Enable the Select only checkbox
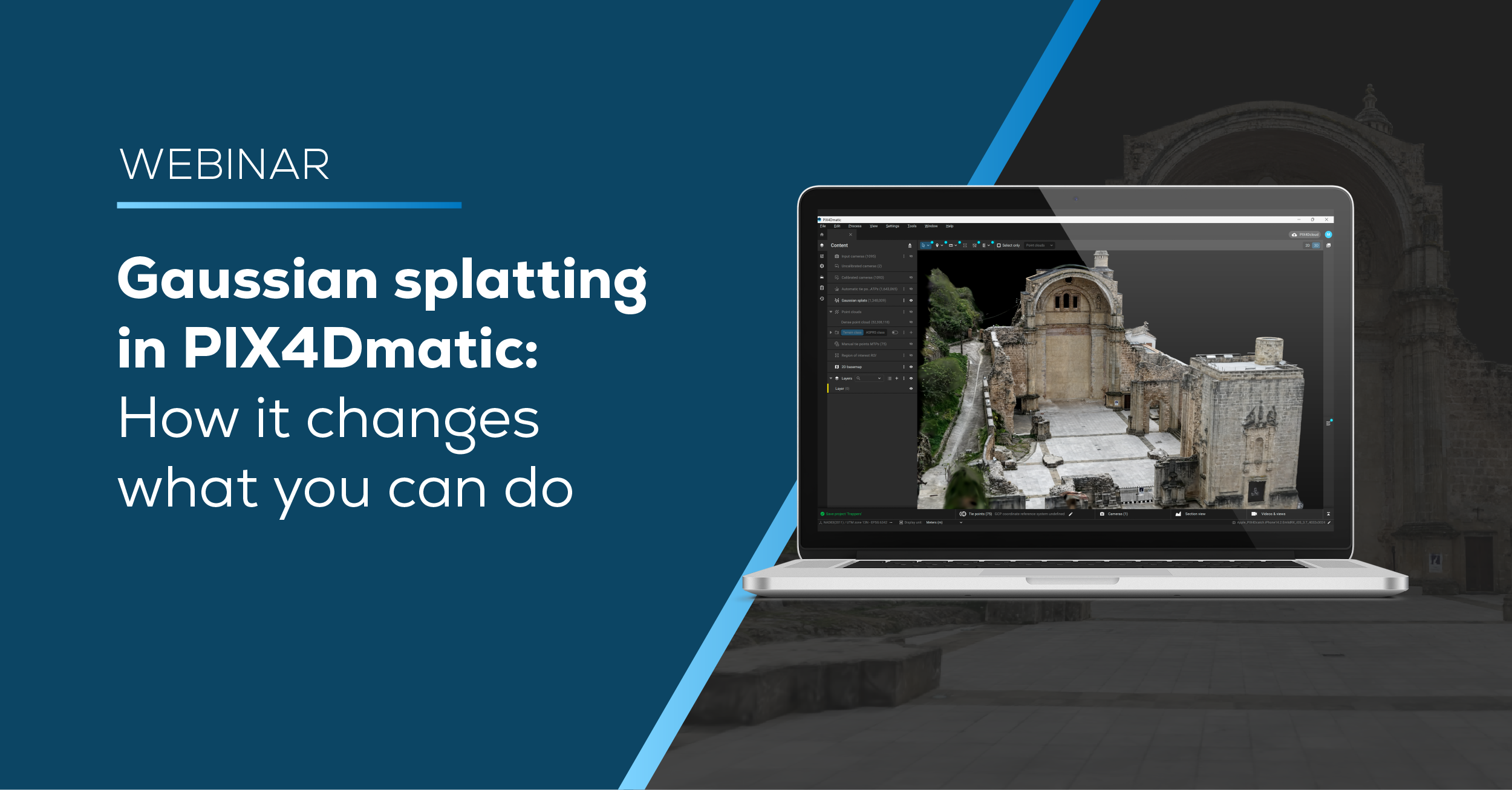Viewport: 1512px width, 790px height. [999, 245]
